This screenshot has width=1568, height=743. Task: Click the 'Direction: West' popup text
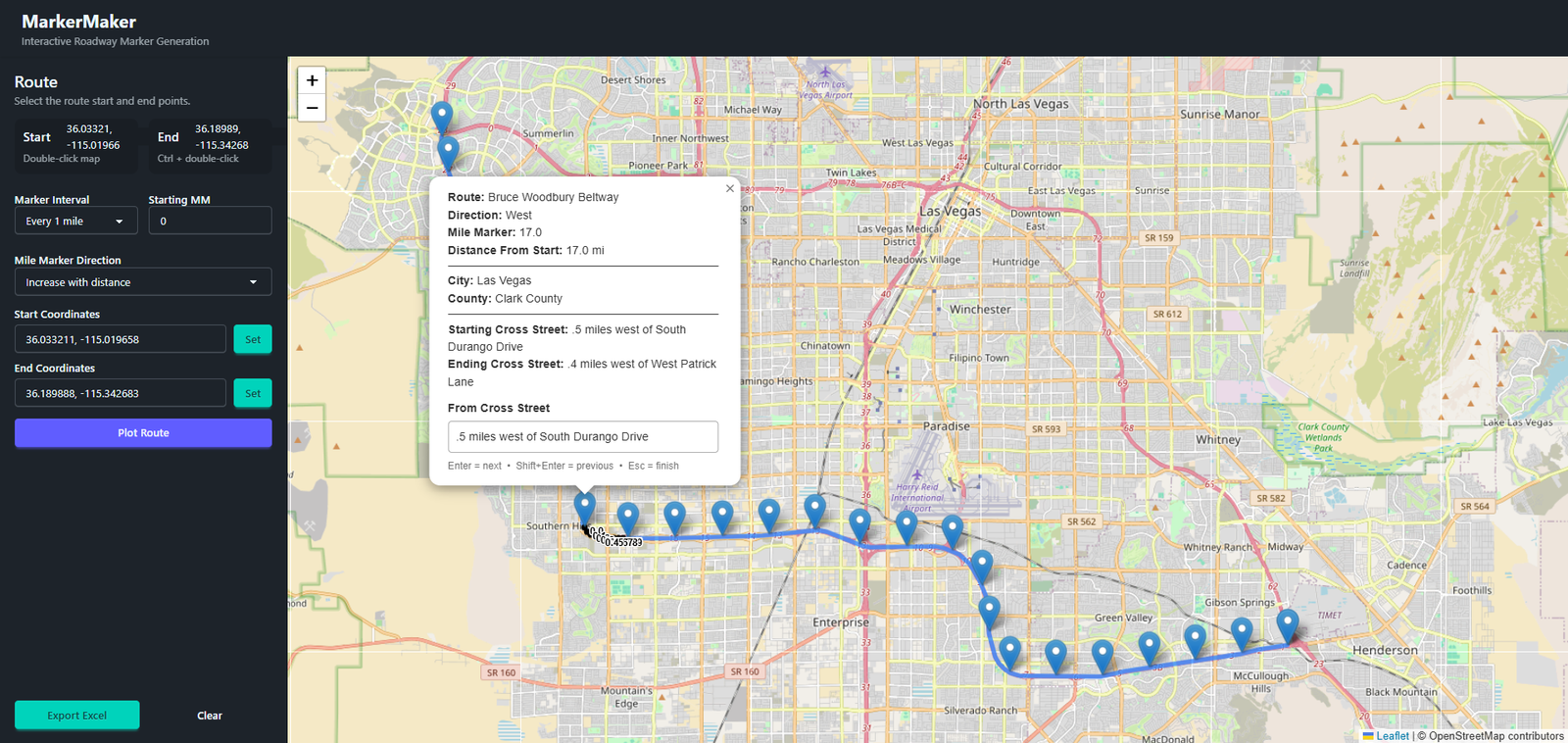[490, 215]
